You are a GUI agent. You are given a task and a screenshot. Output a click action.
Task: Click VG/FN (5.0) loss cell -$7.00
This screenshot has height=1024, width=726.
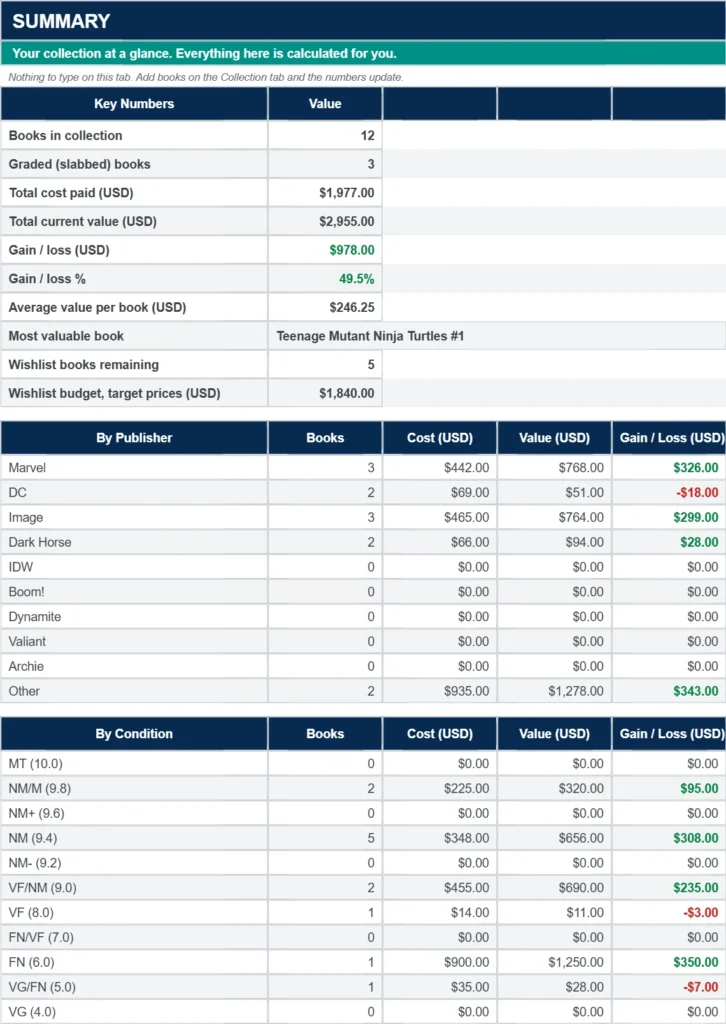pyautogui.click(x=669, y=987)
